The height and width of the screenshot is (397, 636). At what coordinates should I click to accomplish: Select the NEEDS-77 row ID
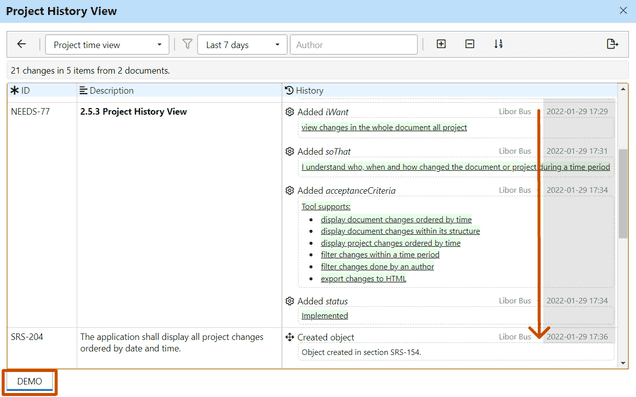pyautogui.click(x=30, y=112)
